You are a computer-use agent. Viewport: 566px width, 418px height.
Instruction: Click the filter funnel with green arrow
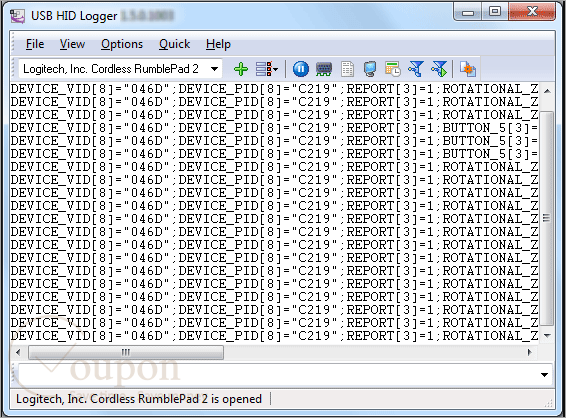pos(439,69)
